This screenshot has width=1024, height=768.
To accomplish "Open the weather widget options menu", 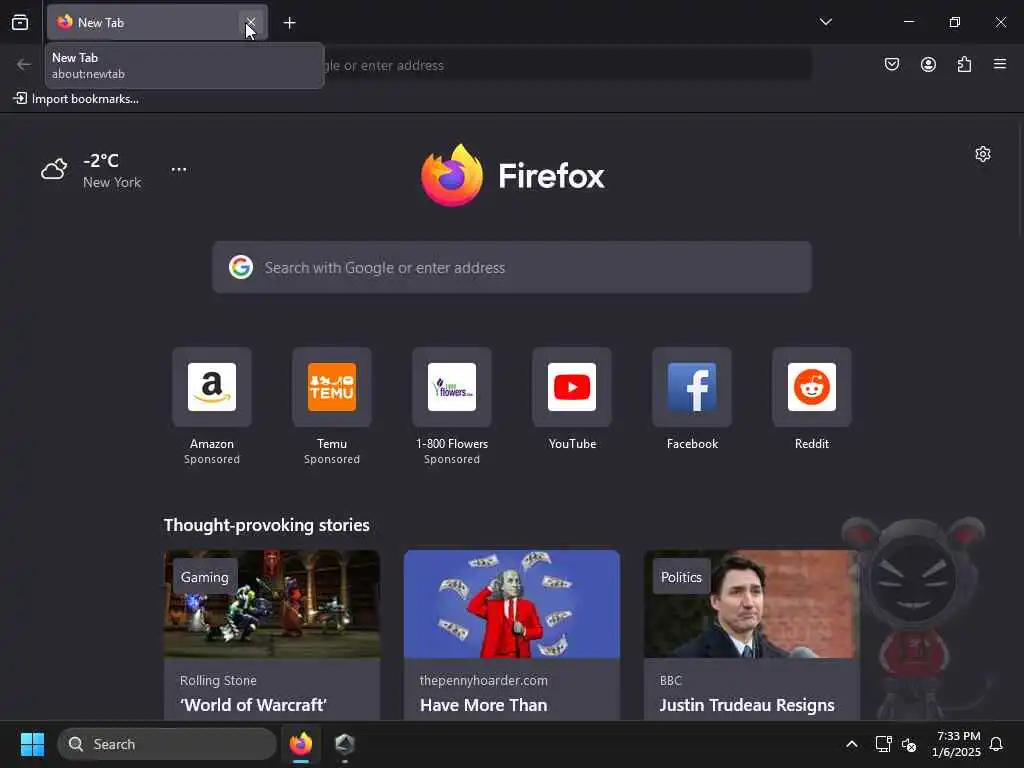I will pyautogui.click(x=179, y=169).
